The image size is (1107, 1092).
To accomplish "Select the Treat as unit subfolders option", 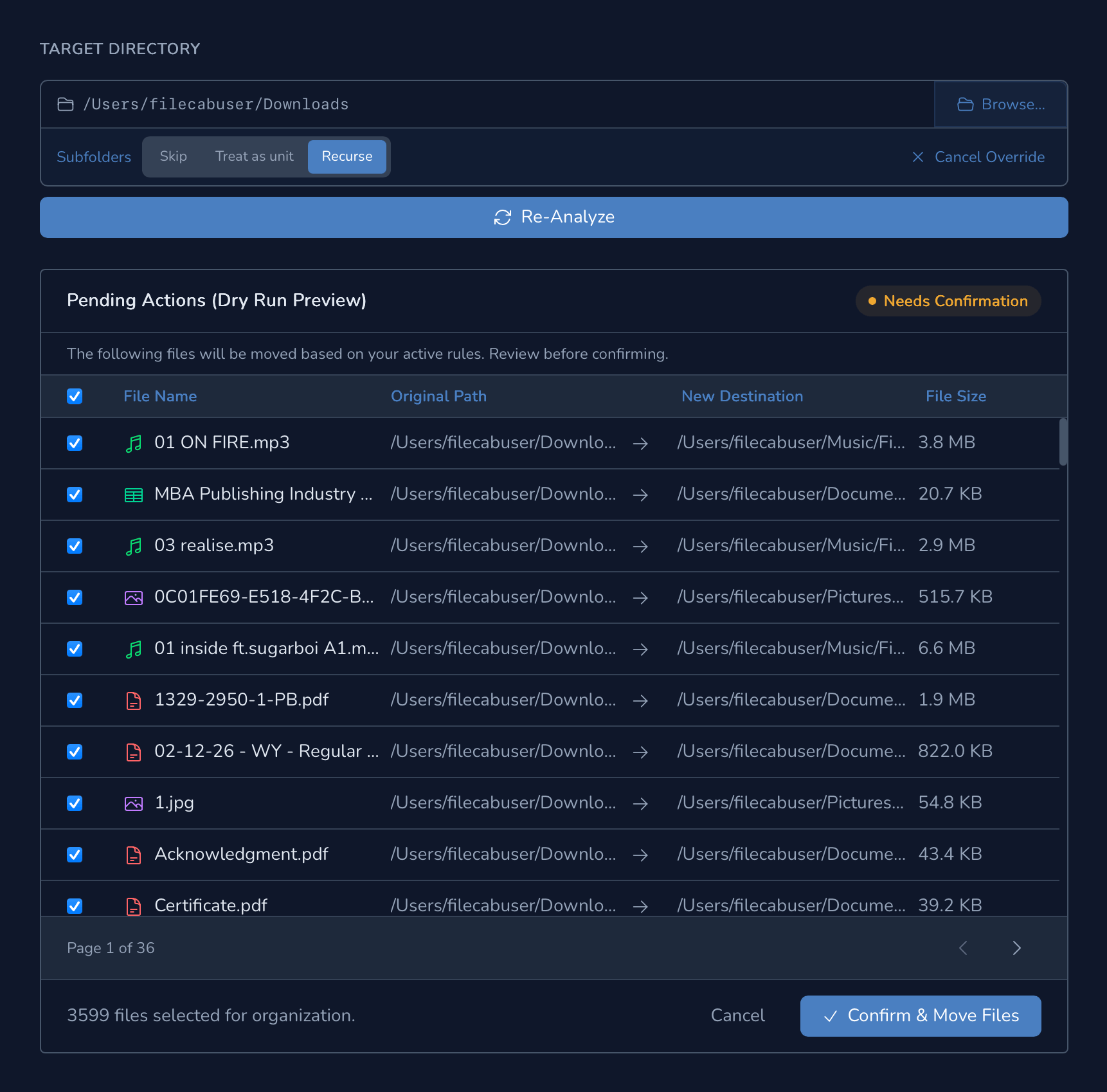I will point(254,156).
